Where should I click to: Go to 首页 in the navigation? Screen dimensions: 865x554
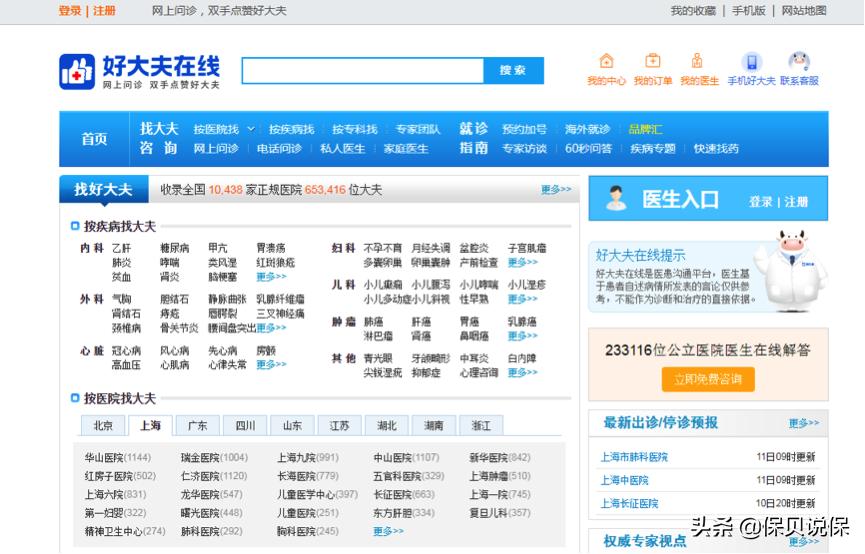(94, 138)
